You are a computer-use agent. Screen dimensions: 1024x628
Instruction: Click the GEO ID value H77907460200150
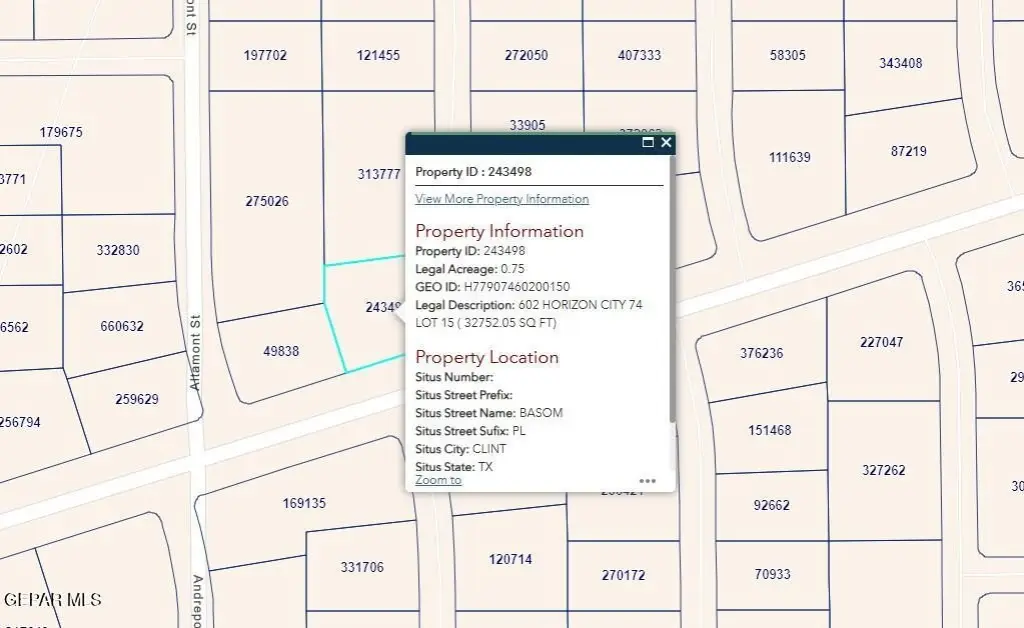517,287
